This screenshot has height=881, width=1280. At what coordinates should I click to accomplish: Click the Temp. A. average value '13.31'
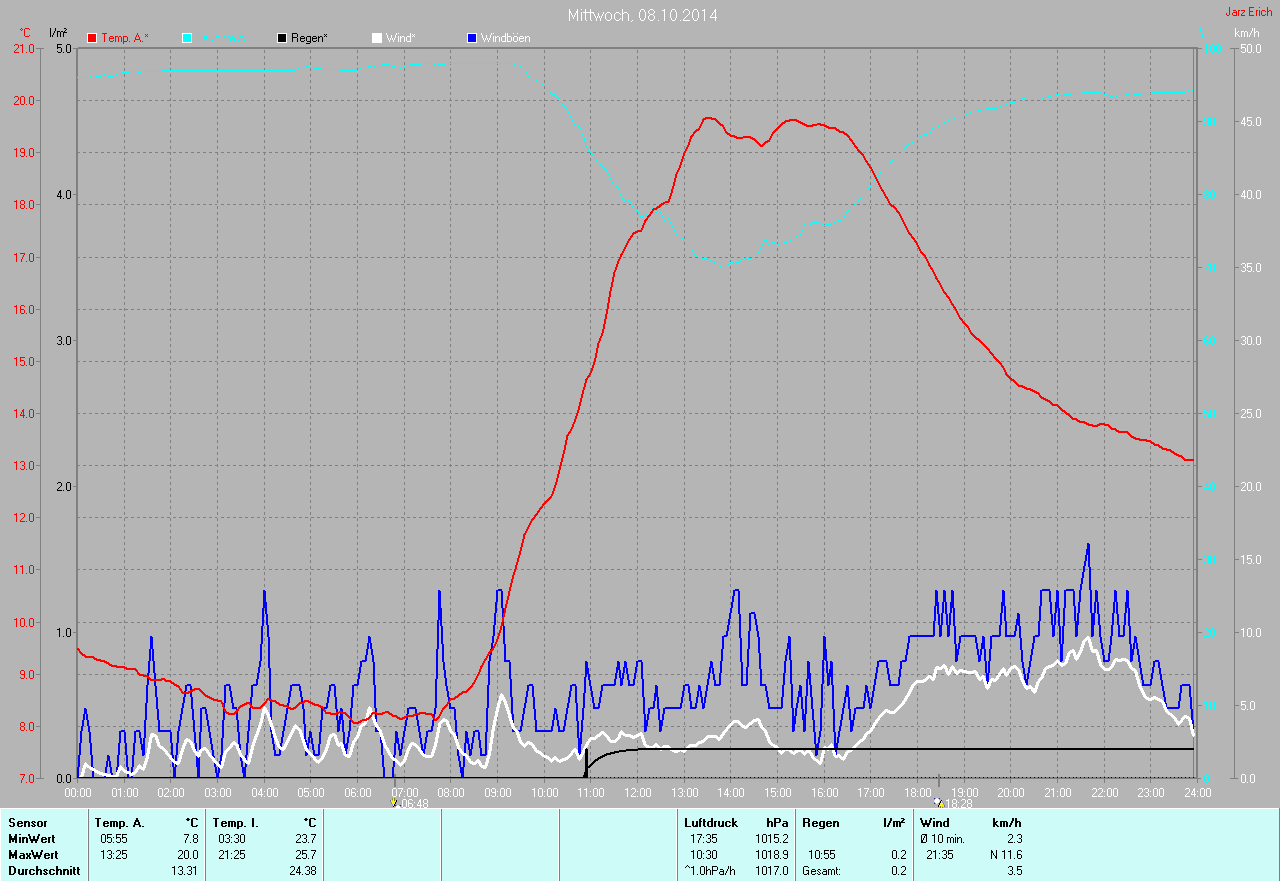(x=184, y=871)
